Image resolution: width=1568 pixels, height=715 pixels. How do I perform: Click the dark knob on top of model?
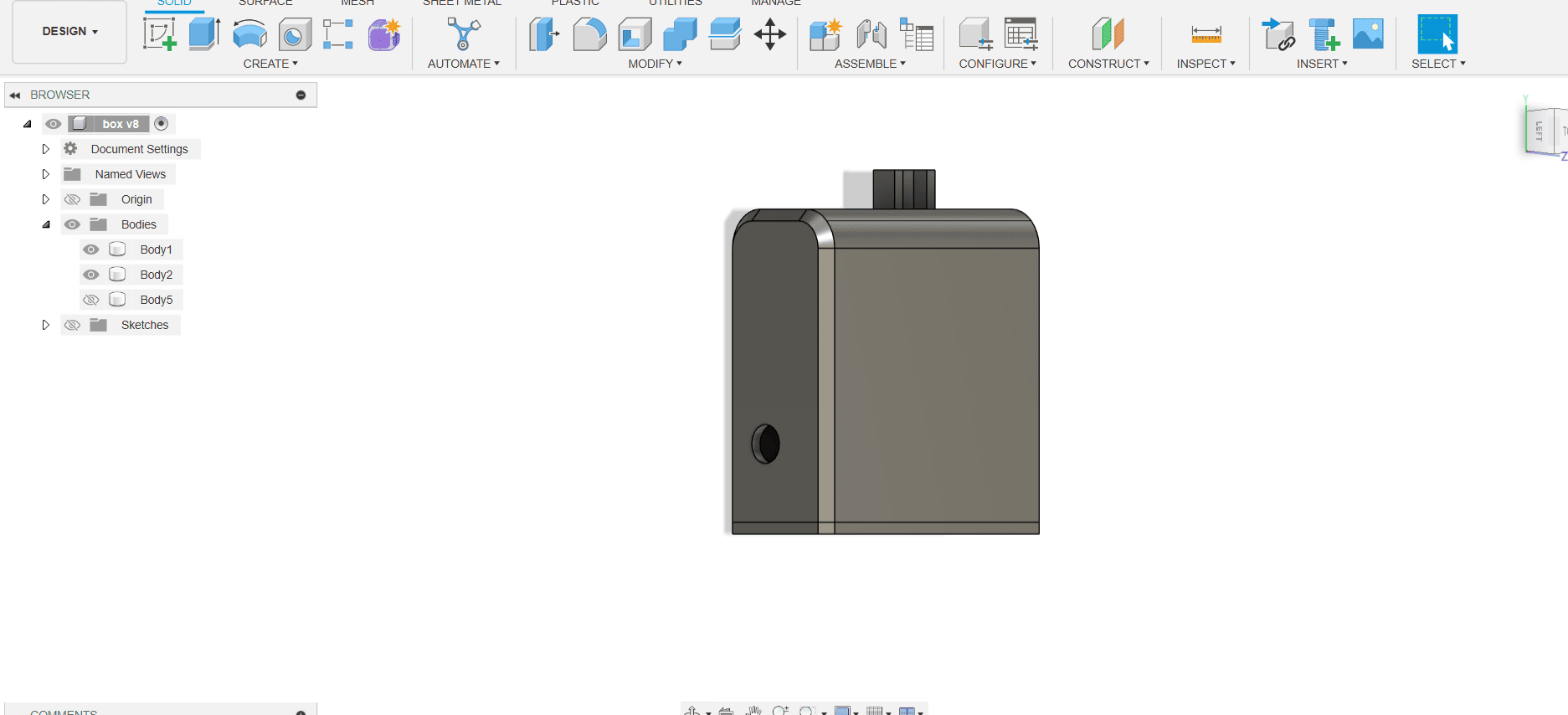(903, 189)
